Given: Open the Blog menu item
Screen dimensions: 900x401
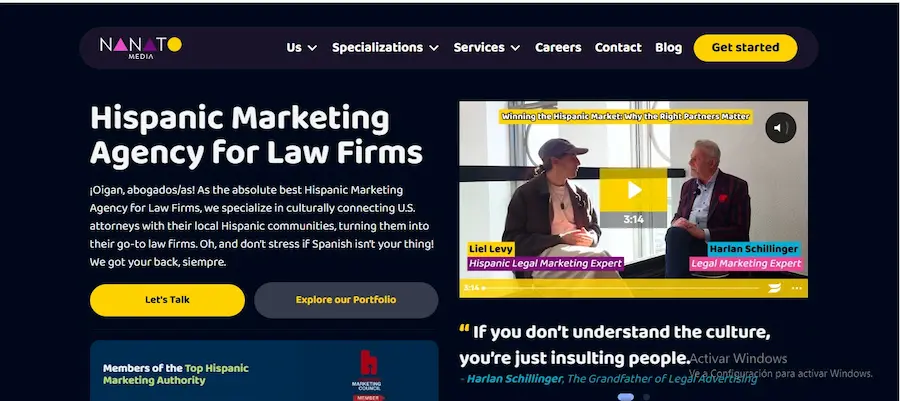Looking at the screenshot, I should coord(668,48).
